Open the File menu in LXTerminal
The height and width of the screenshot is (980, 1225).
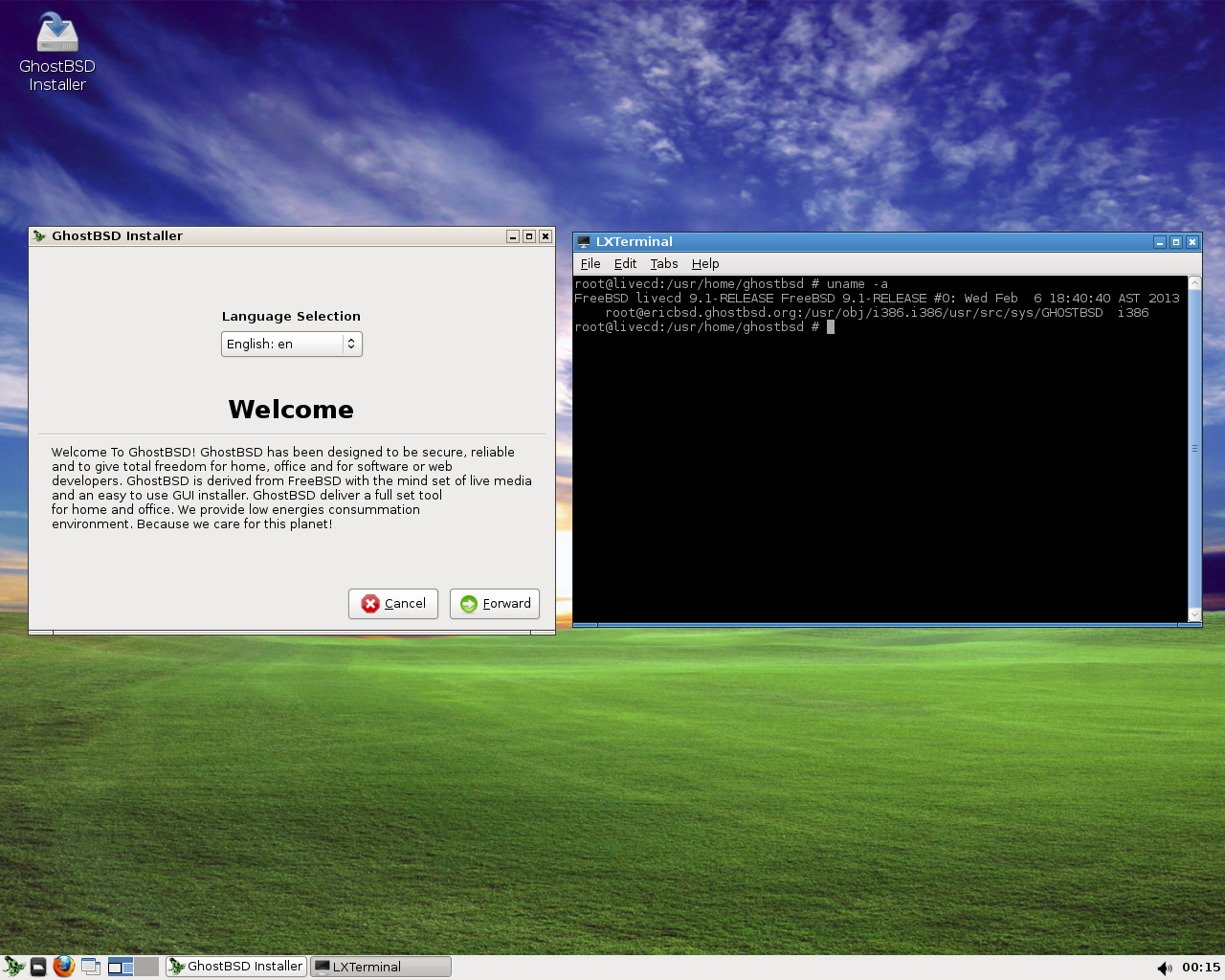click(590, 264)
